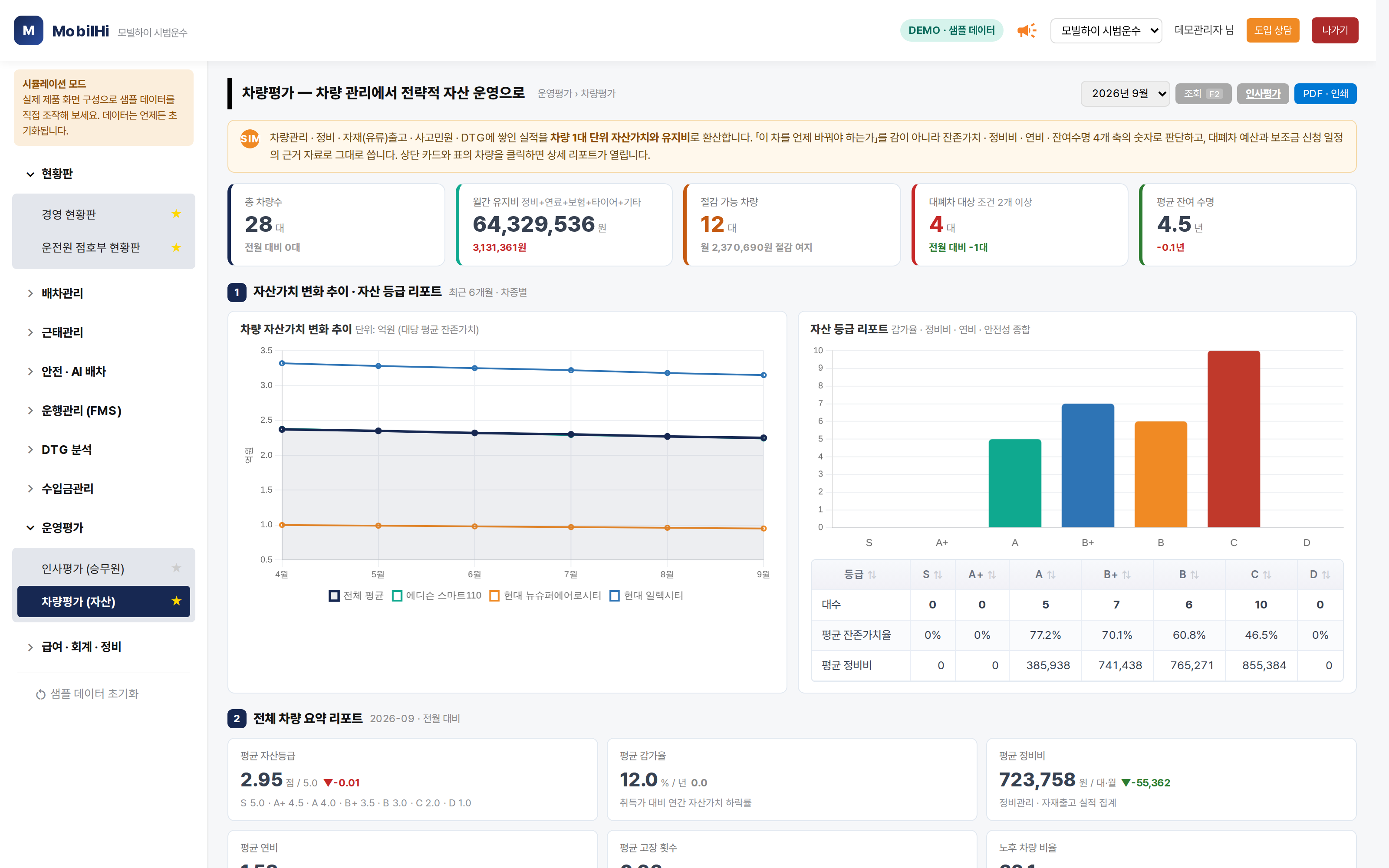Viewport: 1389px width, 868px height.
Task: Toggle favorite star for 경영 현황판
Action: (x=176, y=214)
